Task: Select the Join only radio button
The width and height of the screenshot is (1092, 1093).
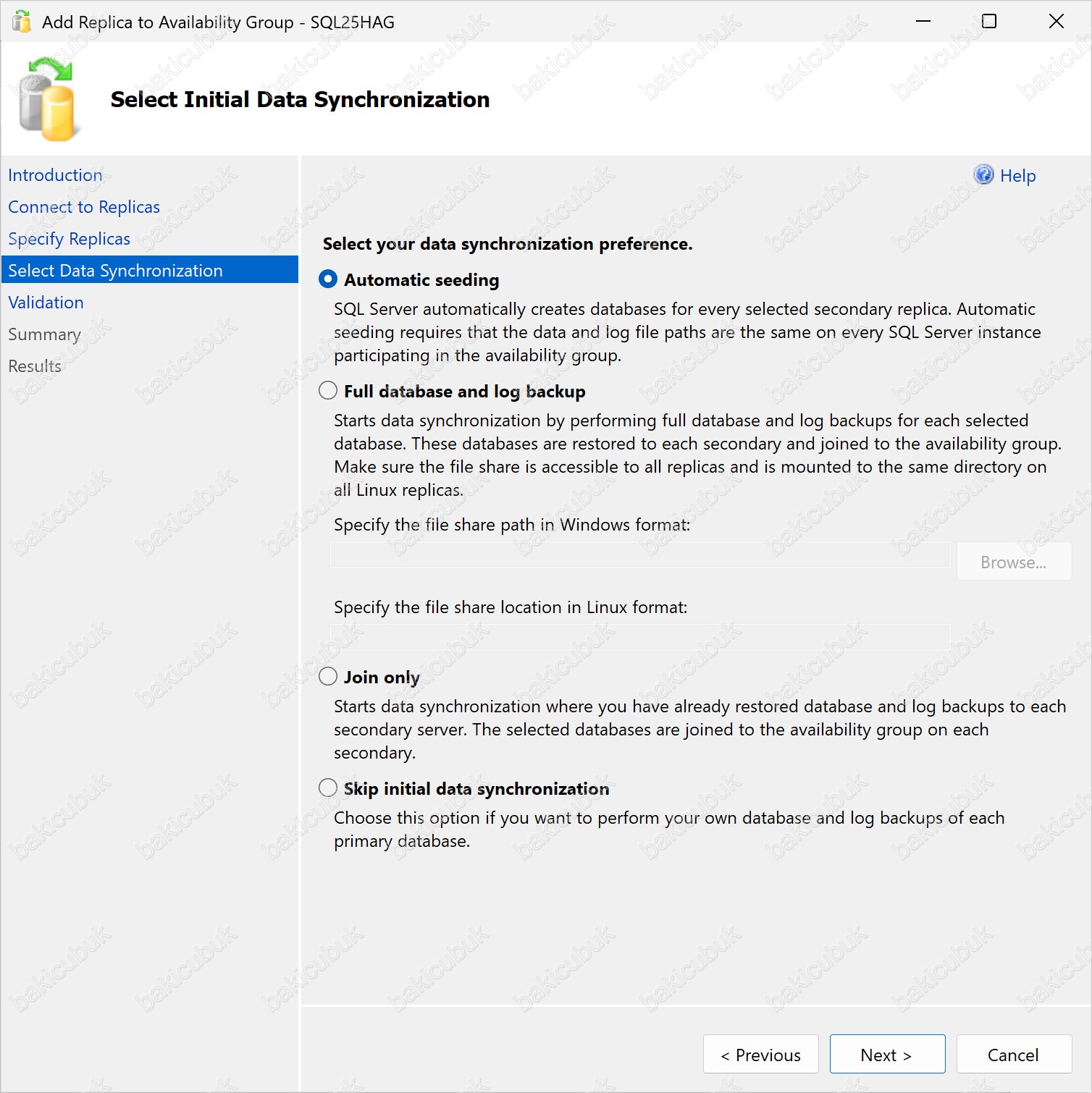Action: pyautogui.click(x=328, y=677)
